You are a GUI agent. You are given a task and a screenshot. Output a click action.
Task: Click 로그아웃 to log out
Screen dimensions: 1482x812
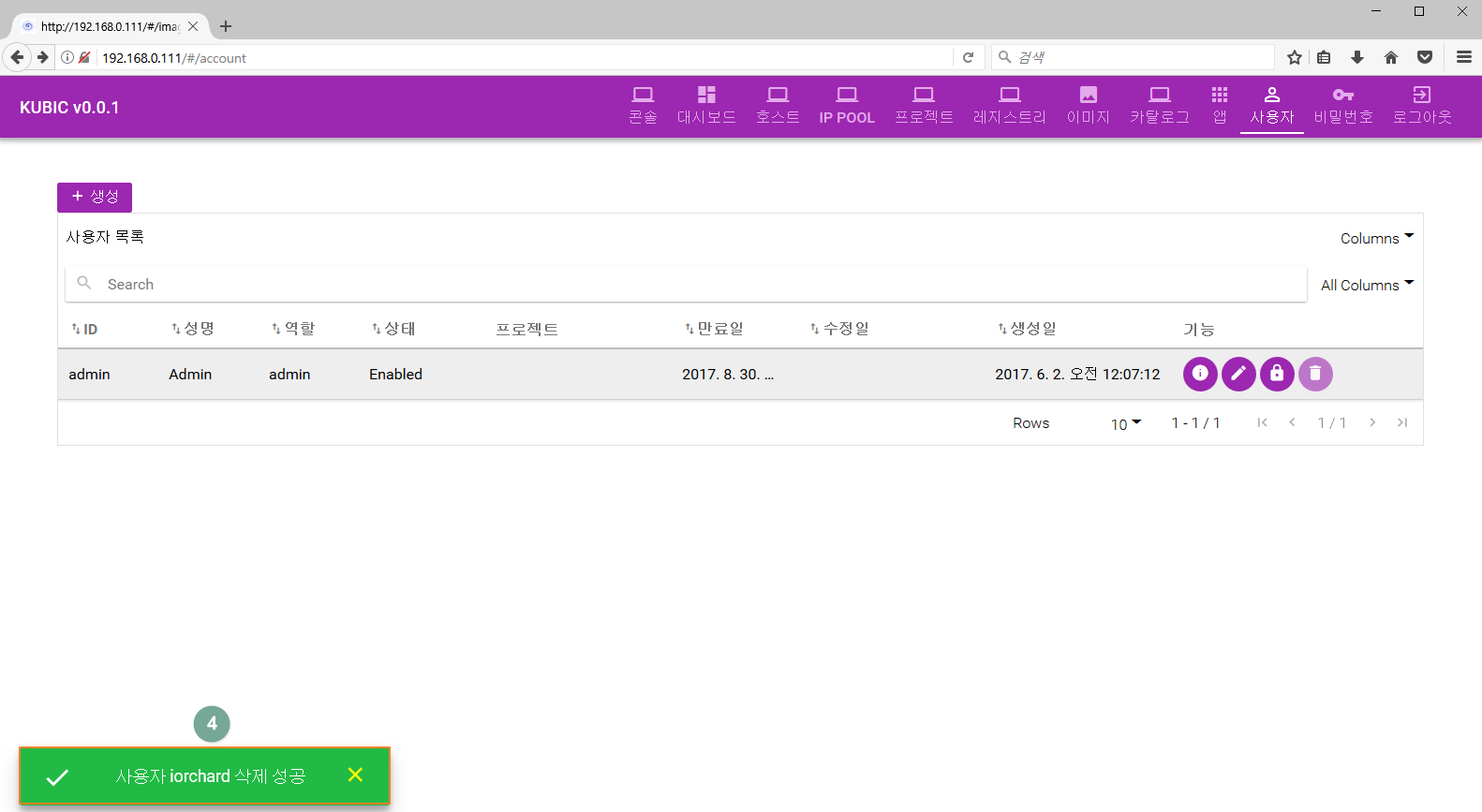pyautogui.click(x=1422, y=106)
